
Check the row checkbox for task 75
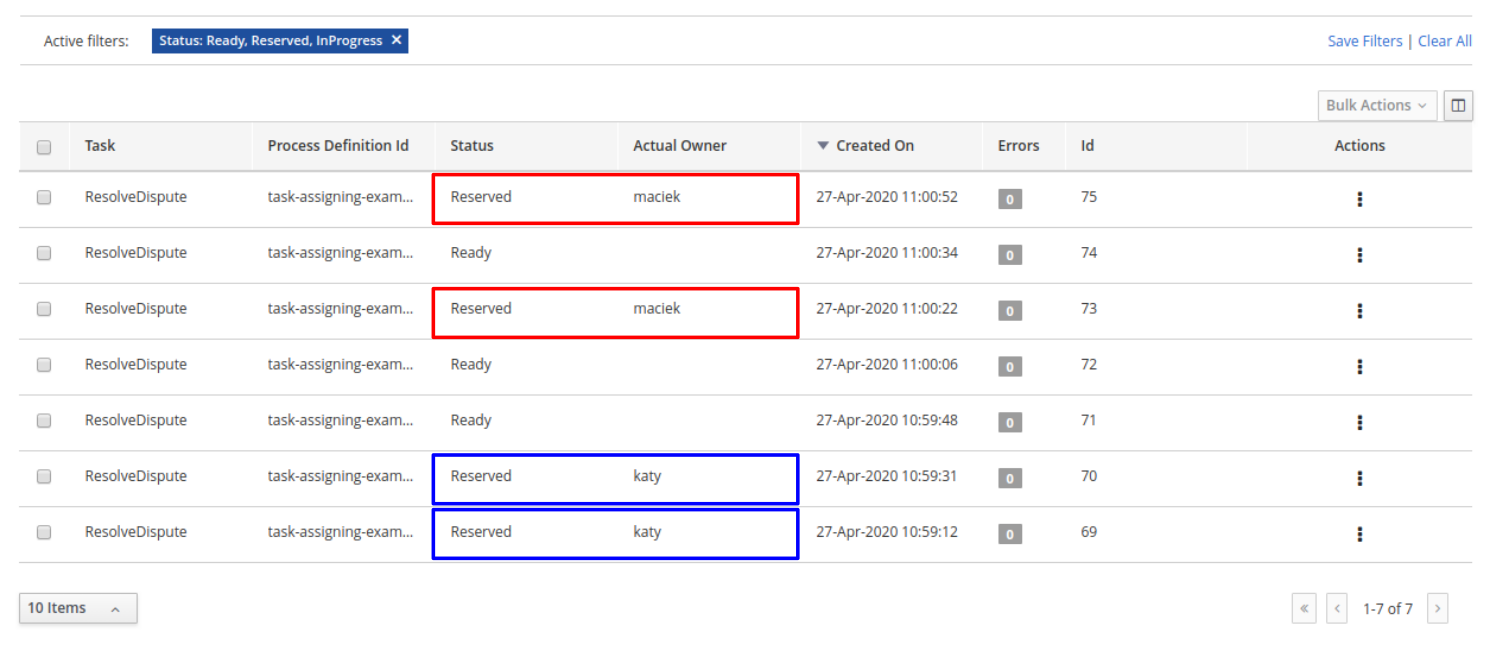pos(43,197)
